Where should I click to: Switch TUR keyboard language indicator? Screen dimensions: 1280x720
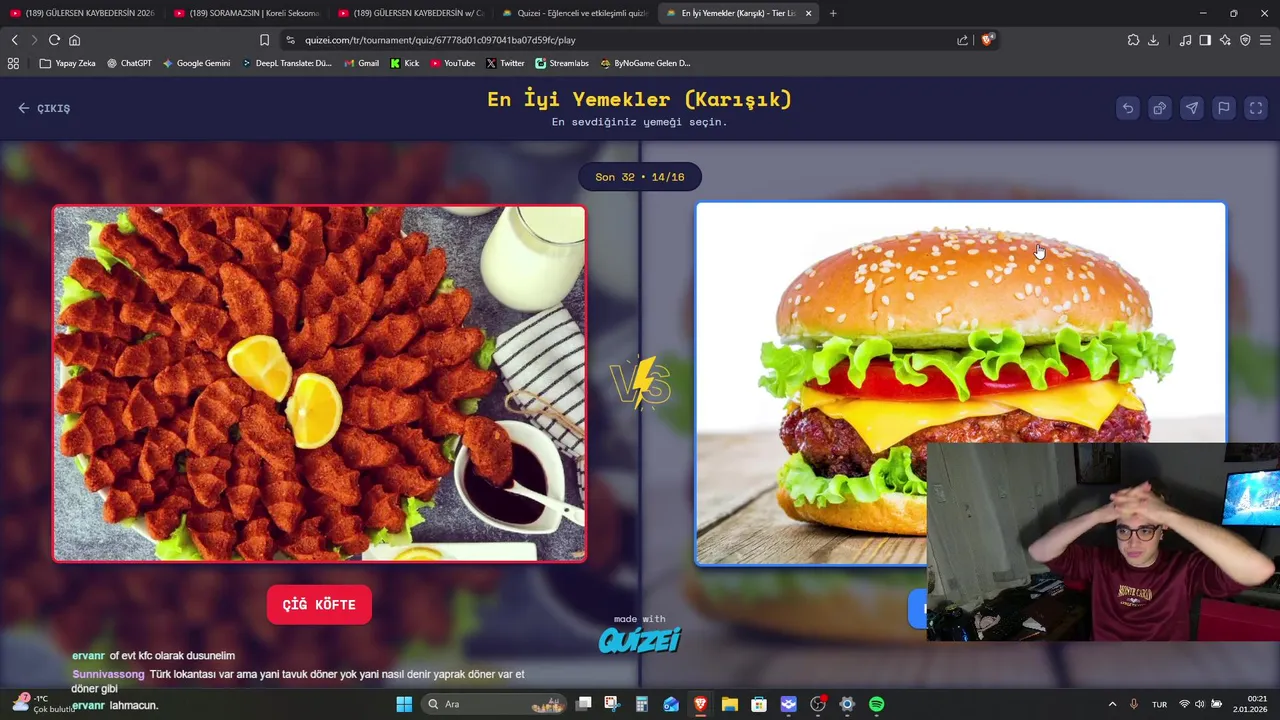(x=1159, y=704)
